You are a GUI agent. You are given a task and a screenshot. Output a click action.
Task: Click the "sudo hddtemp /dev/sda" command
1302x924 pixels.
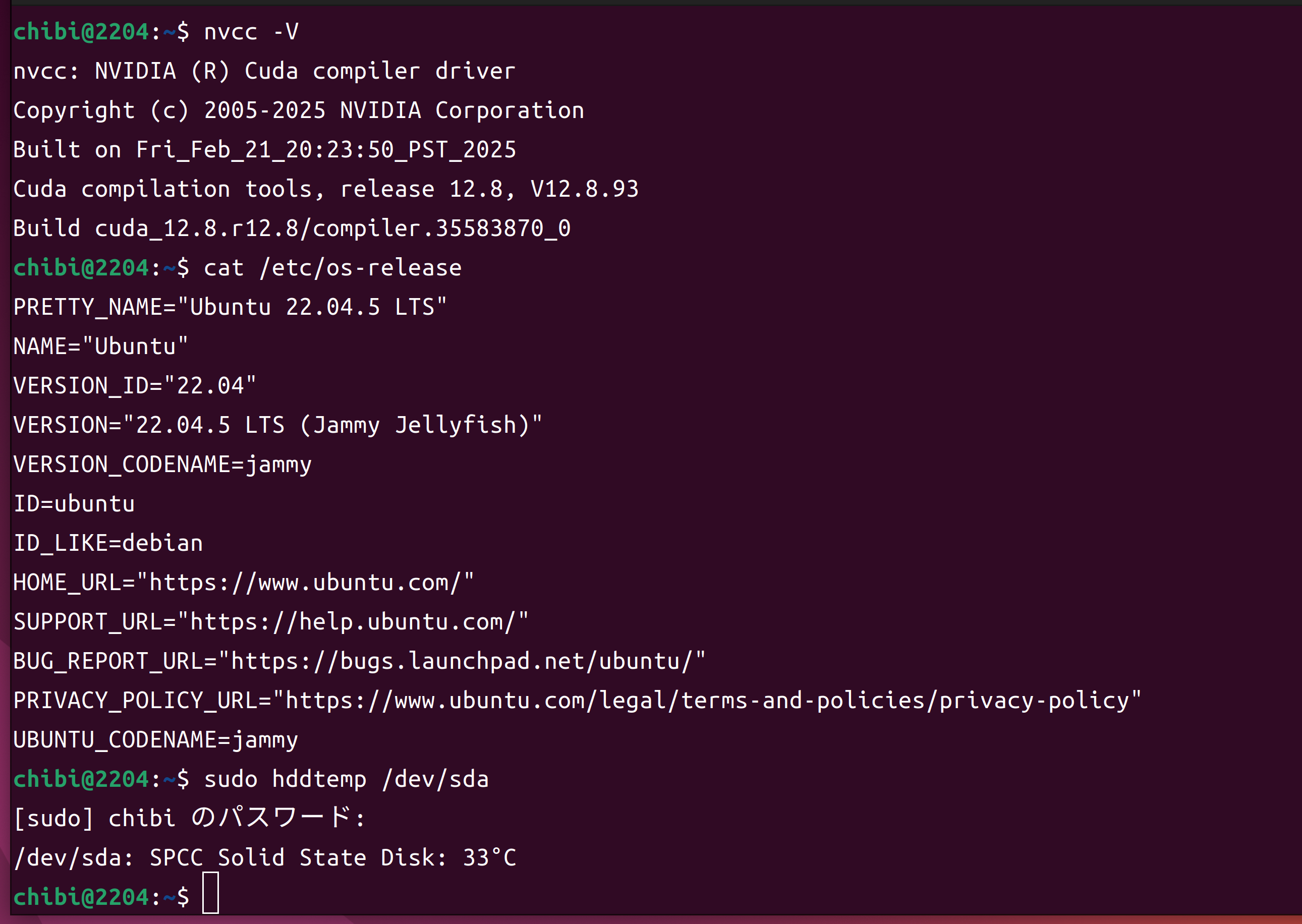[346, 779]
